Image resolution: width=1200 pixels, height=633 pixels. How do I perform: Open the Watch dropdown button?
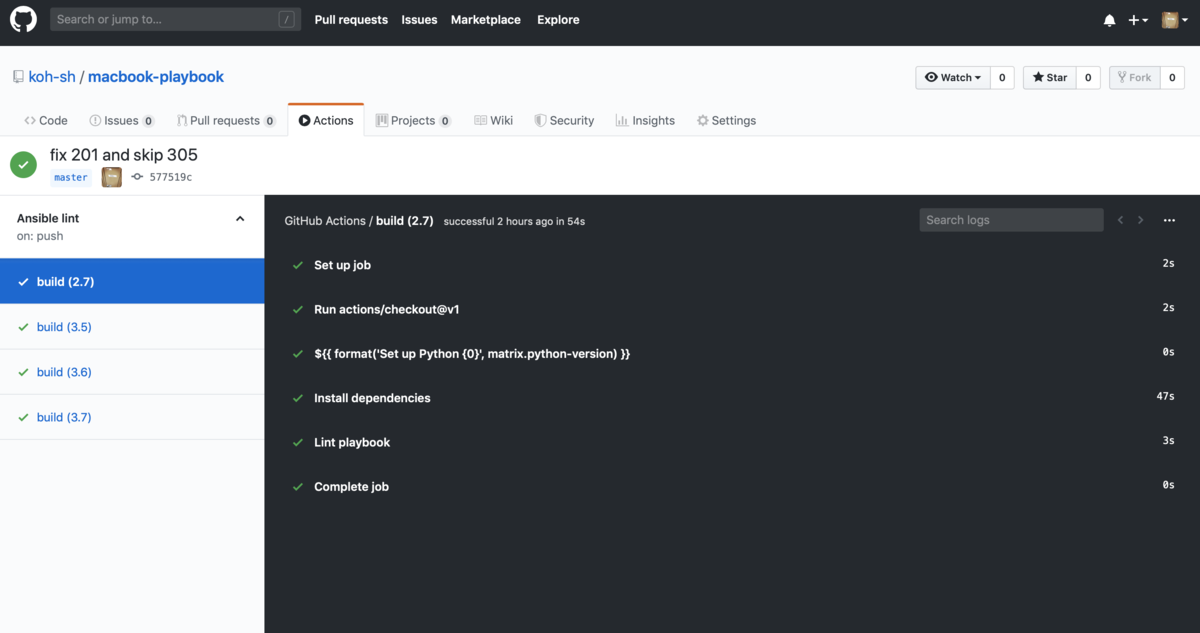(953, 77)
